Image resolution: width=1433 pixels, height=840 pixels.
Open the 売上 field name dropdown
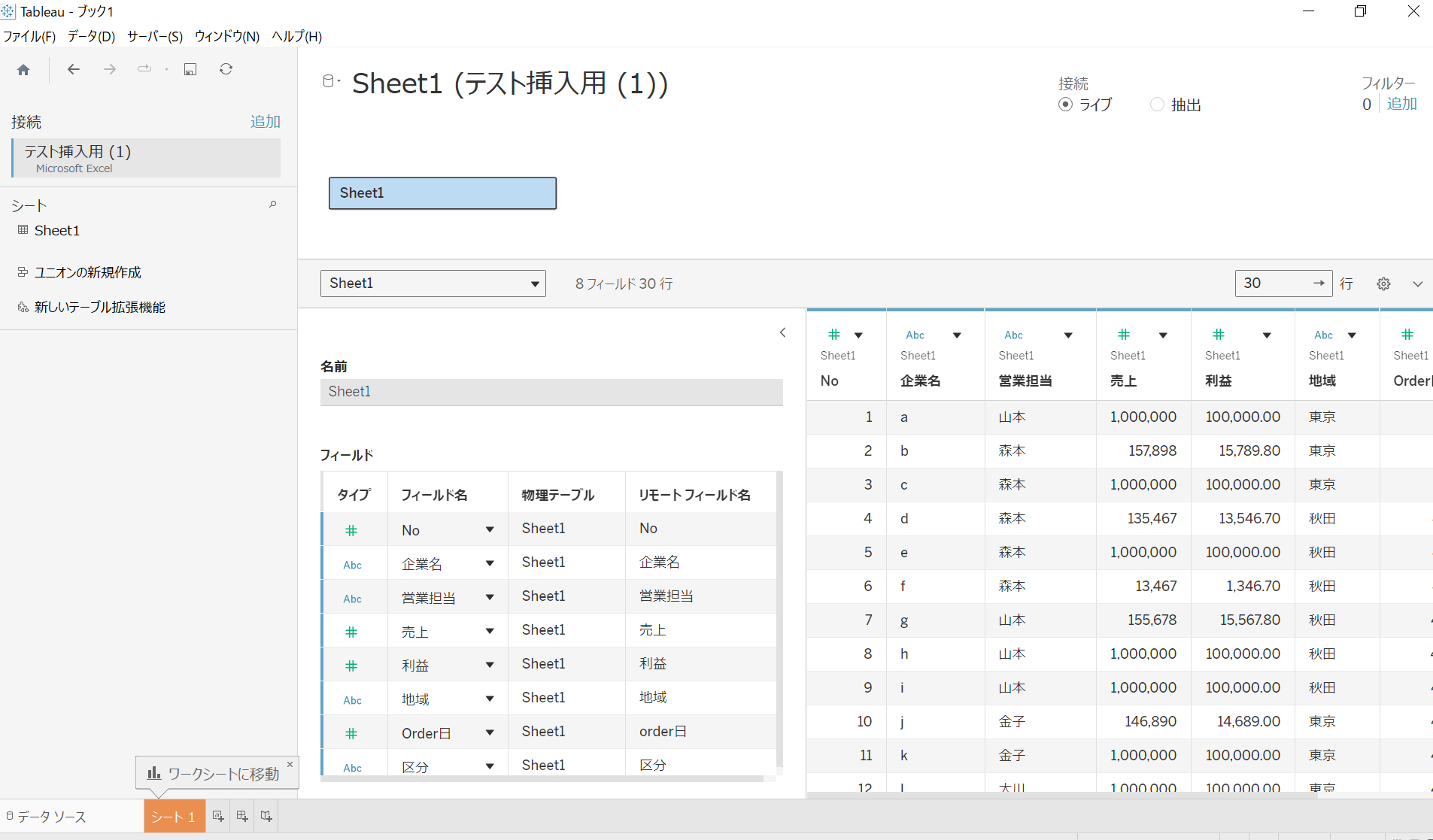point(490,631)
